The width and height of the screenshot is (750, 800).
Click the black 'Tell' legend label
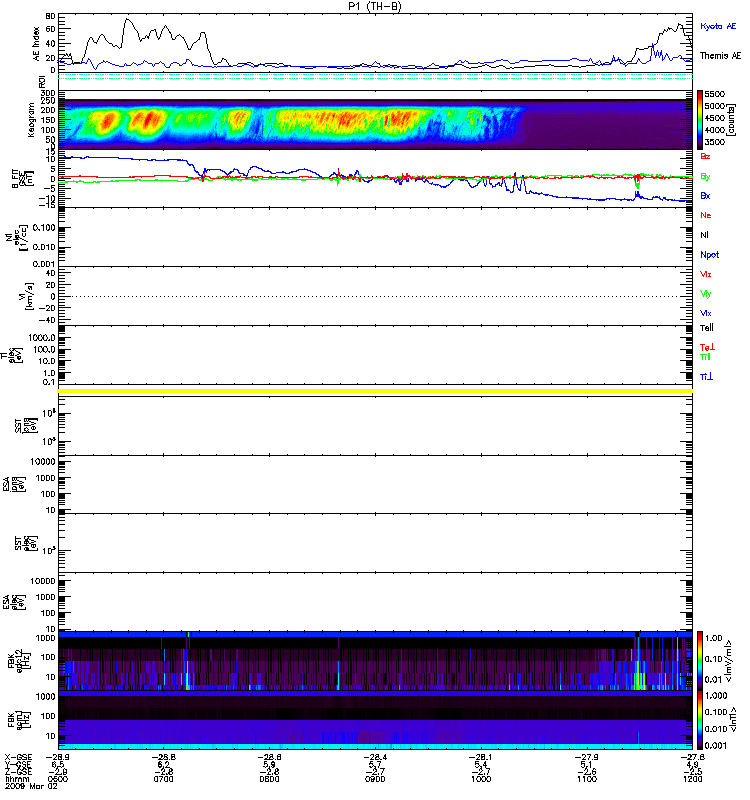click(x=707, y=328)
